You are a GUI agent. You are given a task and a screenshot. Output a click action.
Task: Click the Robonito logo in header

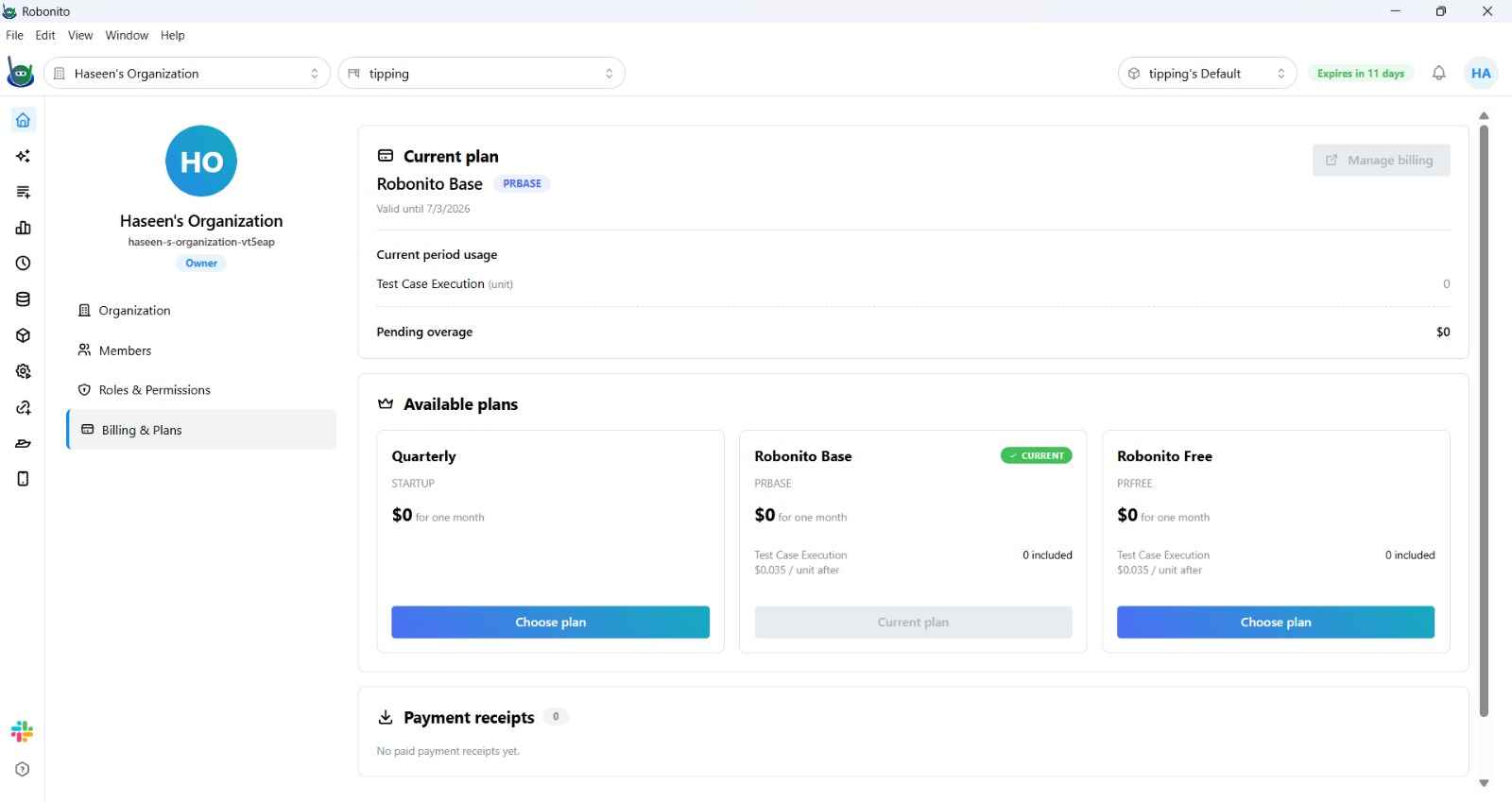(20, 73)
